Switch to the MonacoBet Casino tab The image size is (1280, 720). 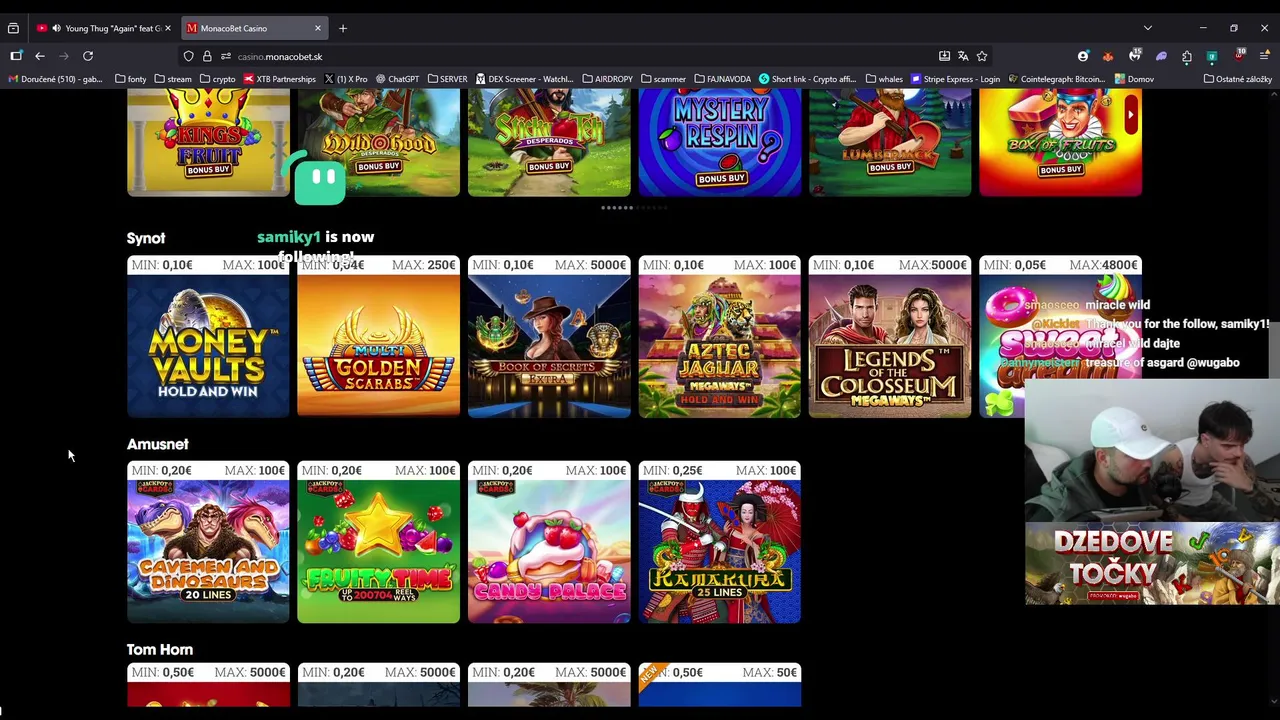(x=254, y=28)
